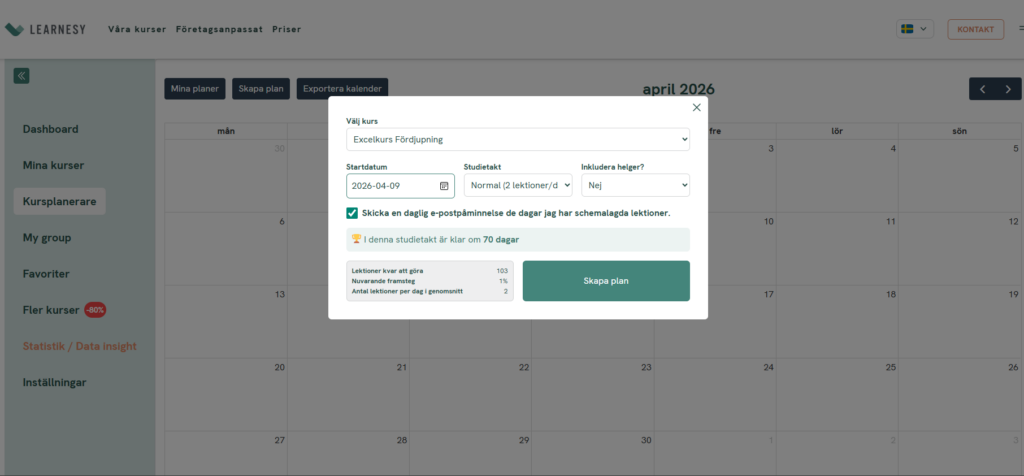Click the Startdatum date field
Screen dimensions: 1024x476
pos(392,186)
